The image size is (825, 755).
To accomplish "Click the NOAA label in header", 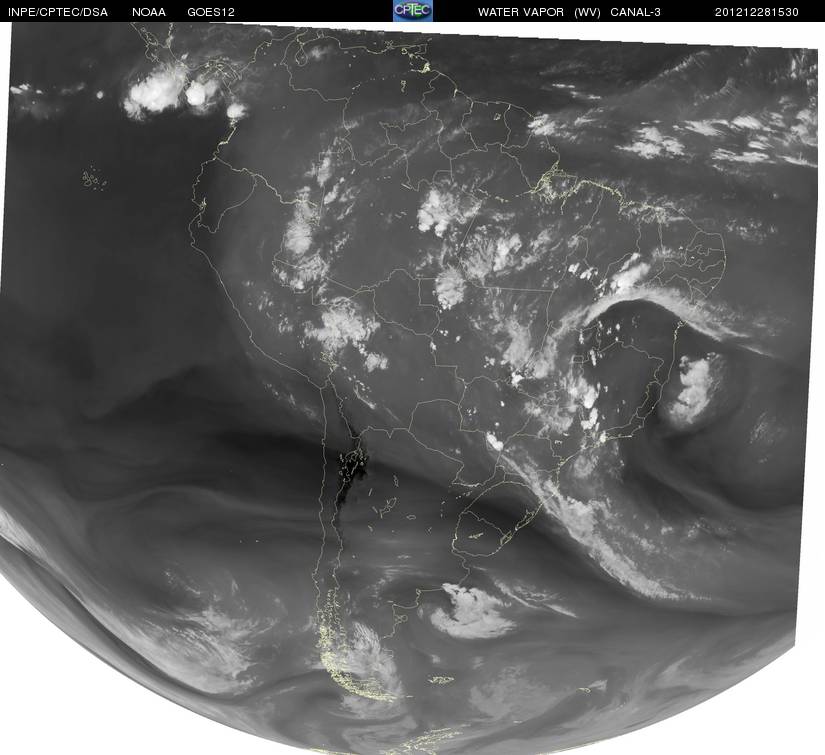I will pyautogui.click(x=149, y=12).
